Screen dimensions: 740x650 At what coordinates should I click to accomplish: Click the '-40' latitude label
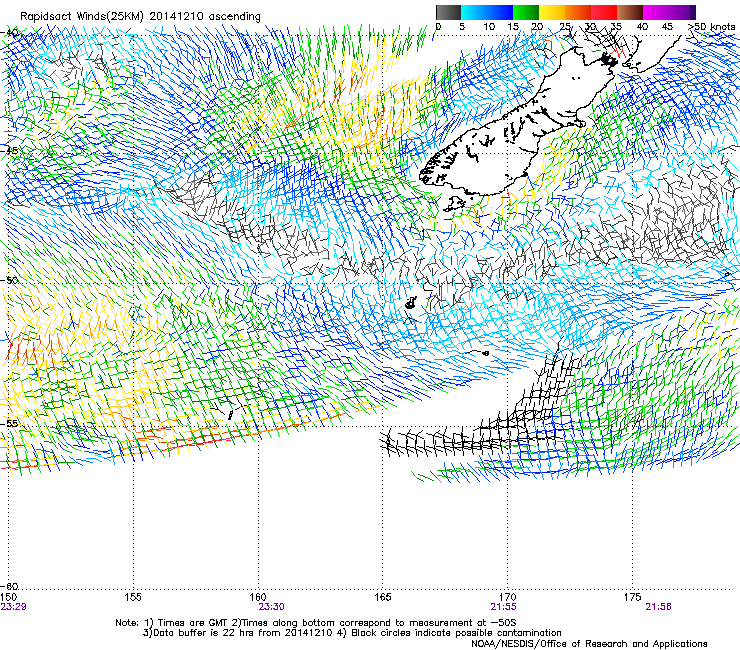10,32
